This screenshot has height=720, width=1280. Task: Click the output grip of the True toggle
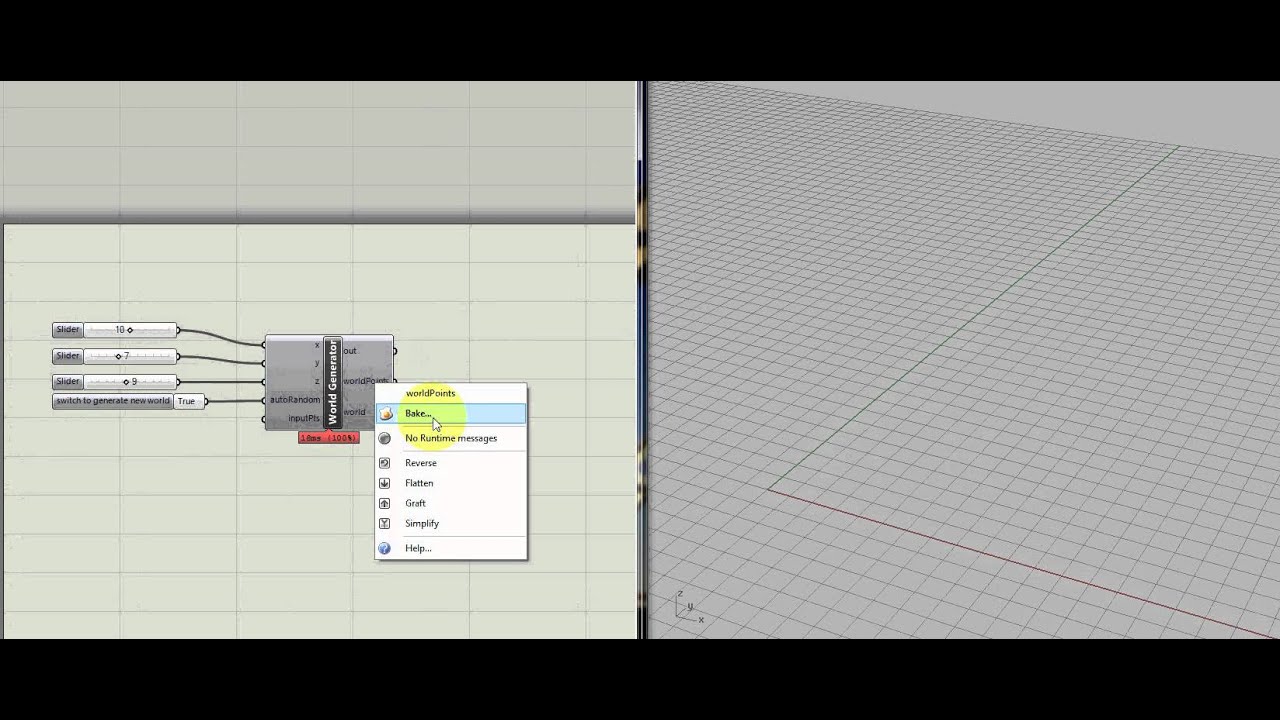(204, 401)
